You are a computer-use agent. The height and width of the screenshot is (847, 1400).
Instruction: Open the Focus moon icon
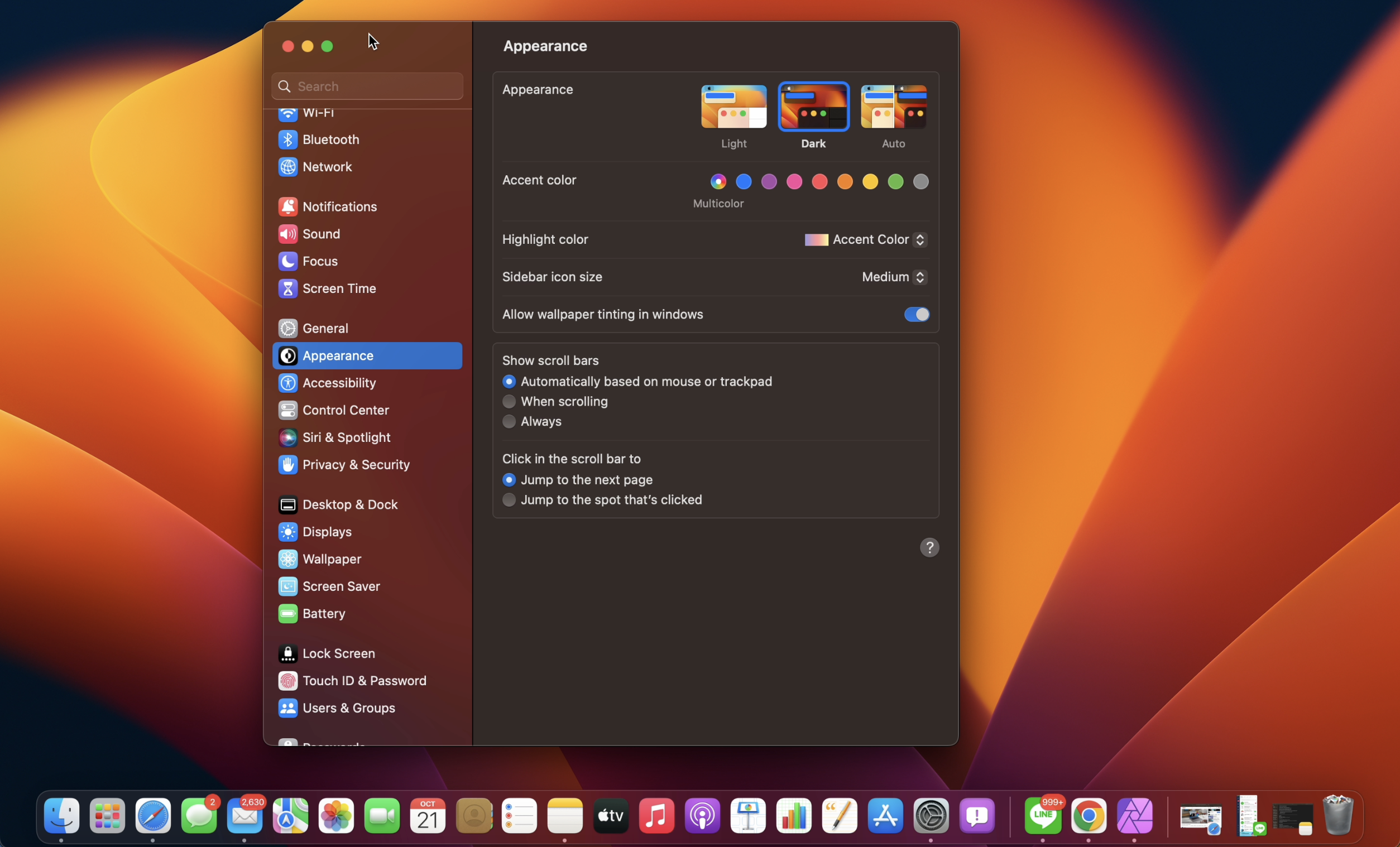[287, 261]
